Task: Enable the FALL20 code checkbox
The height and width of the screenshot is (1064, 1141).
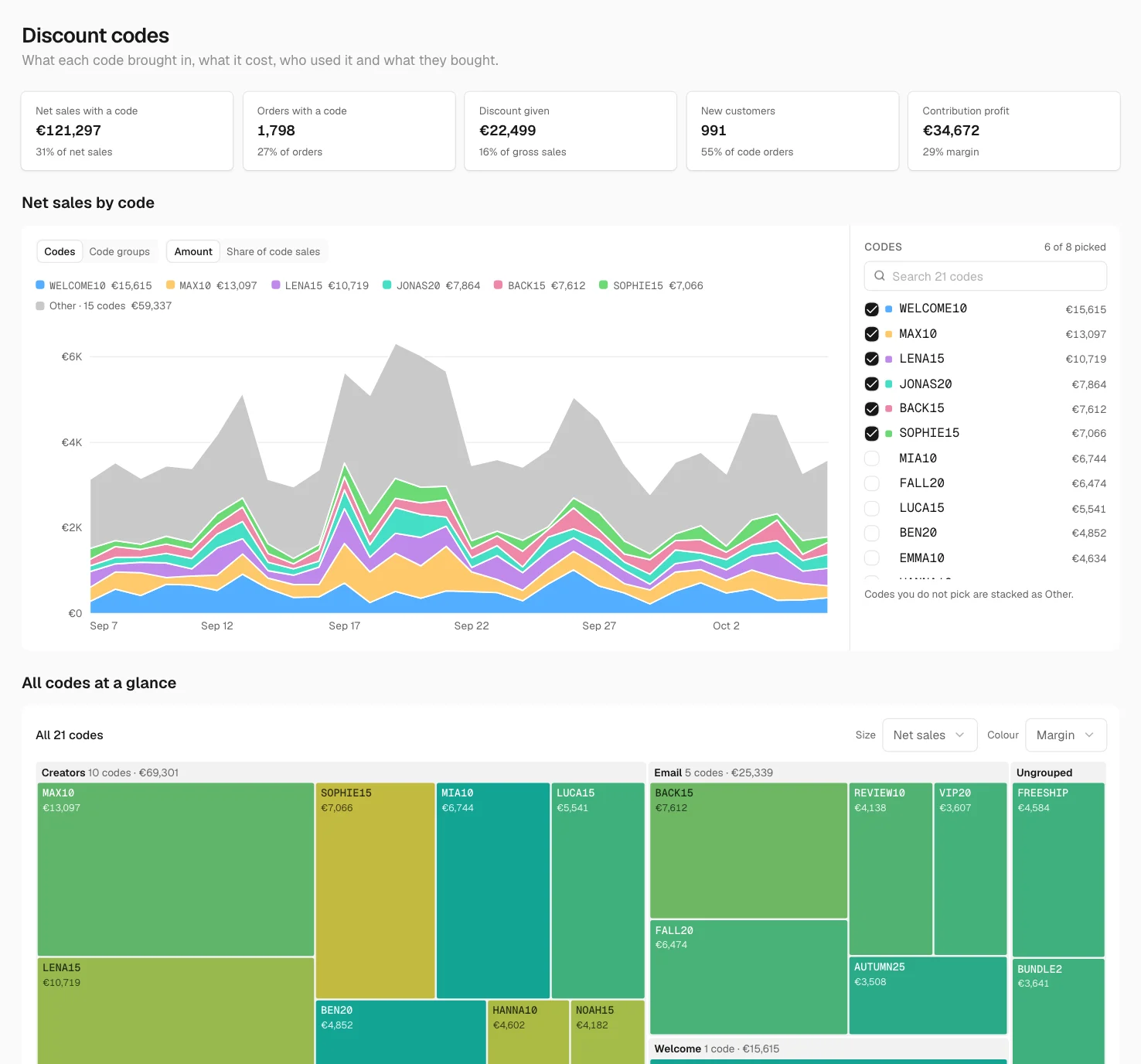Action: point(872,483)
